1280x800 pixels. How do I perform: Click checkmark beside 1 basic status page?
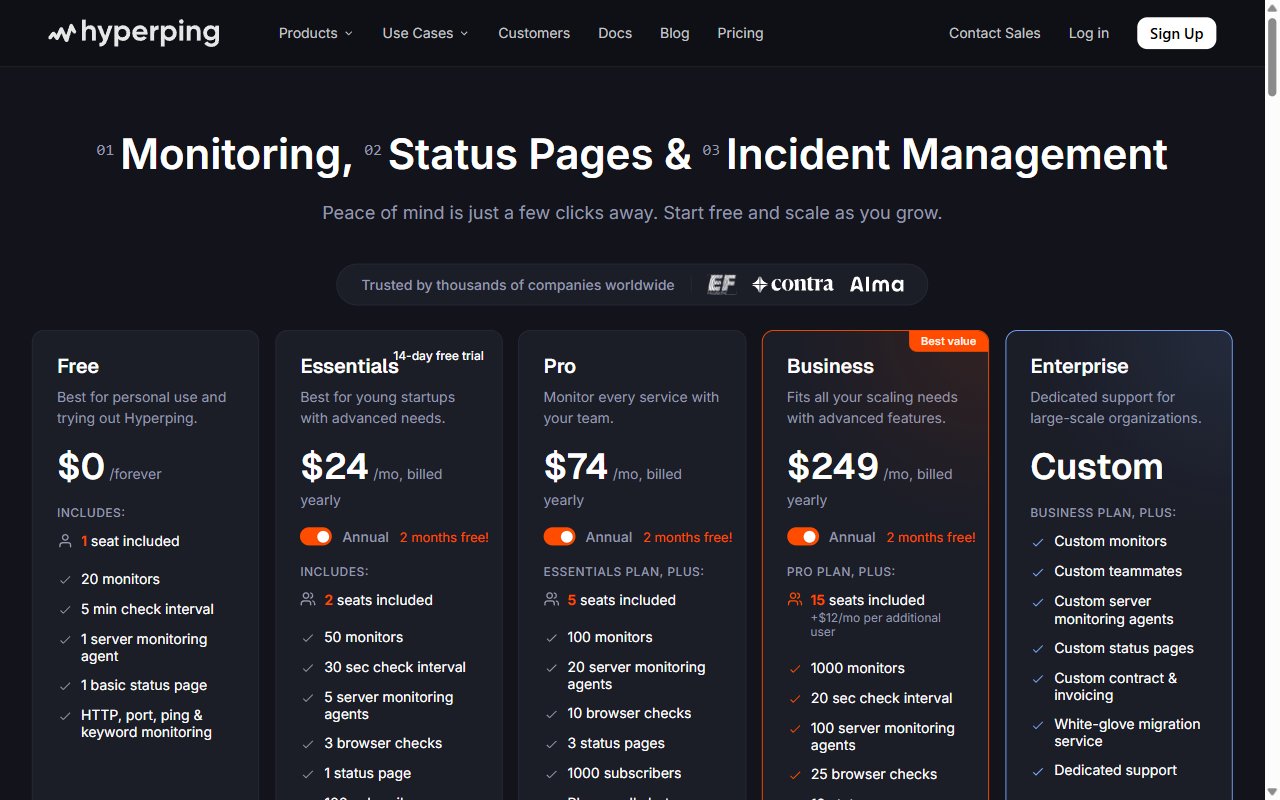(65, 685)
